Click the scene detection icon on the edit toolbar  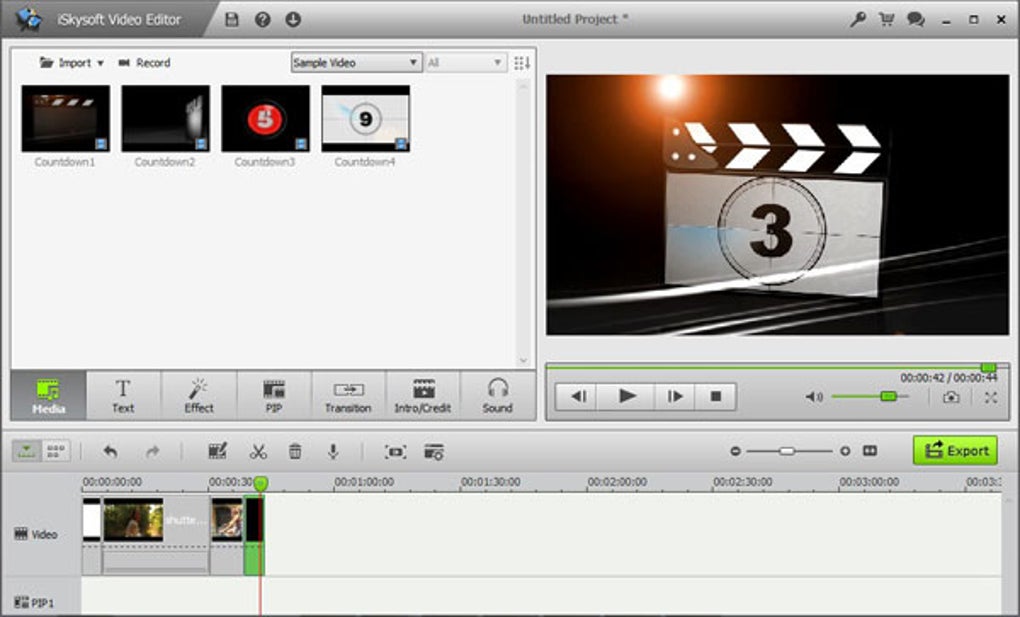coord(434,451)
